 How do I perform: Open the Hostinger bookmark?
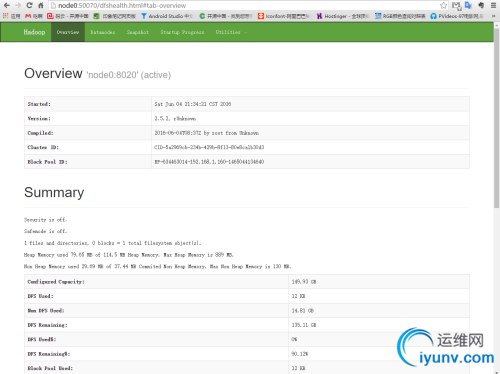[343, 16]
